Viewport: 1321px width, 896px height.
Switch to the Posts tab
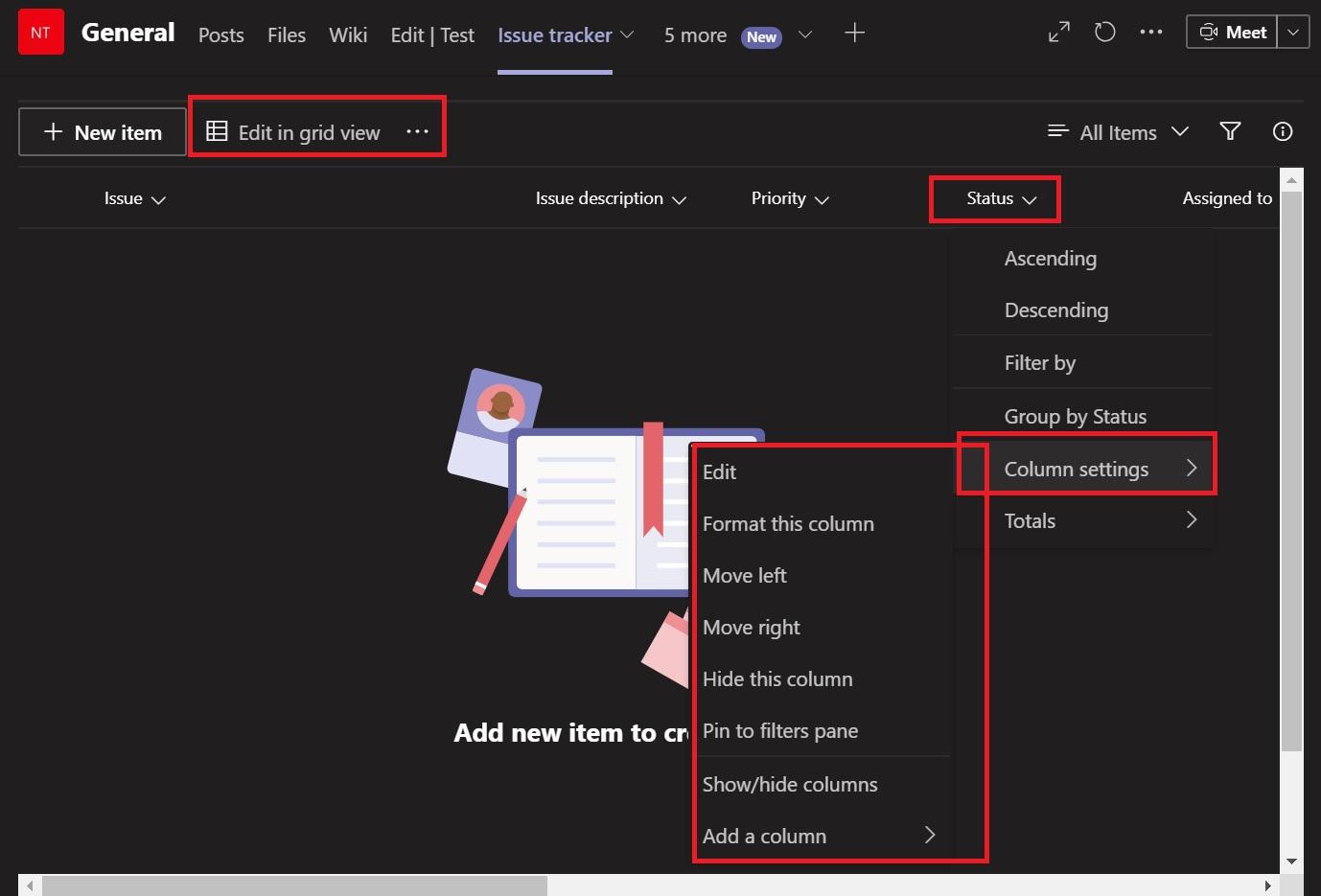click(x=221, y=35)
